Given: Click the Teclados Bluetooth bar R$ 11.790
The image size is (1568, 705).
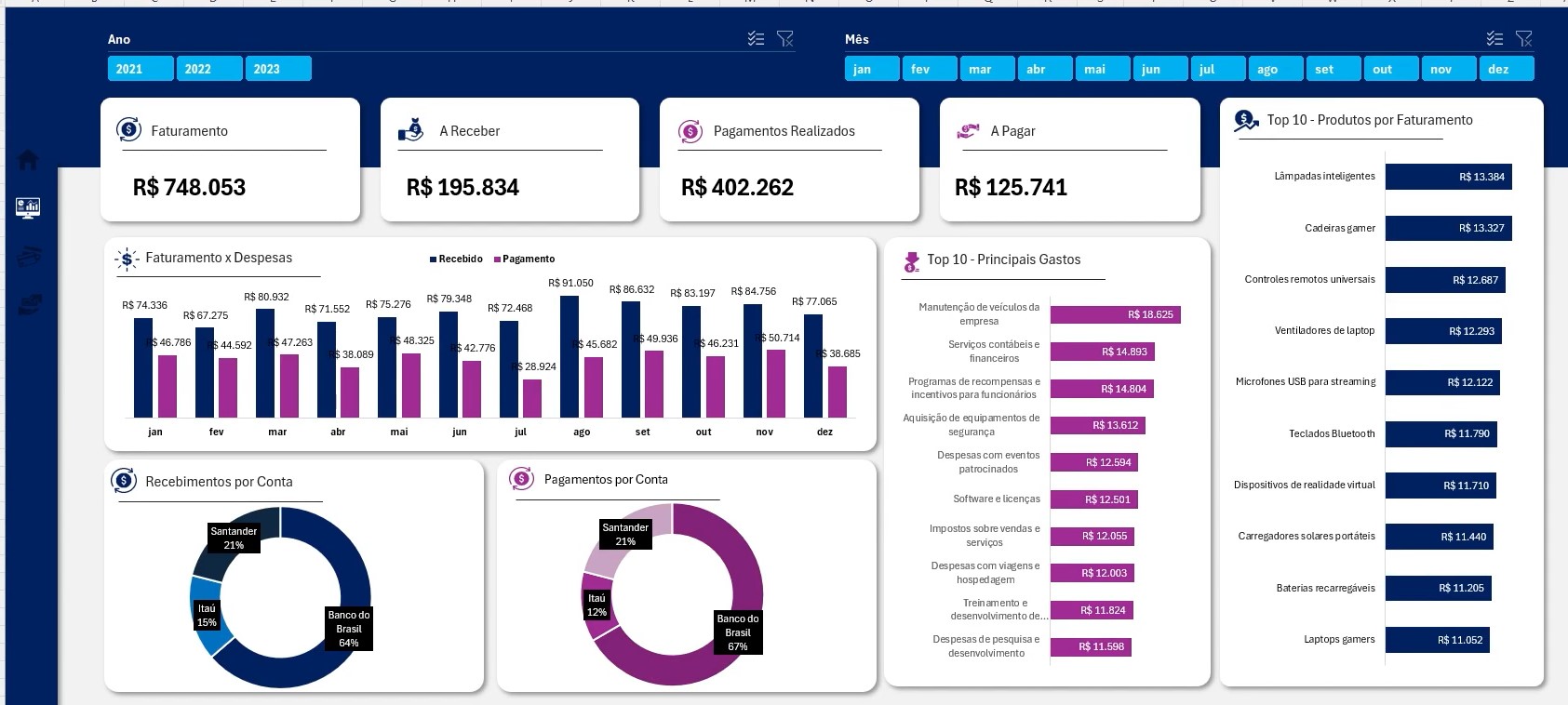Looking at the screenshot, I should click(x=1441, y=433).
